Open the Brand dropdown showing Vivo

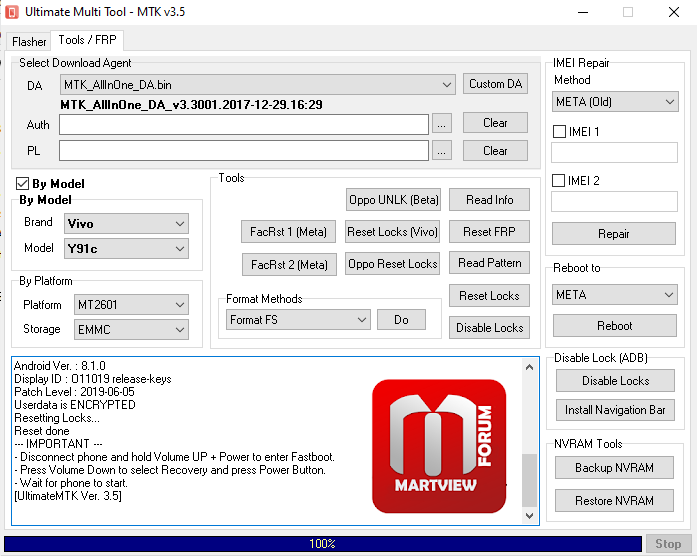point(126,224)
